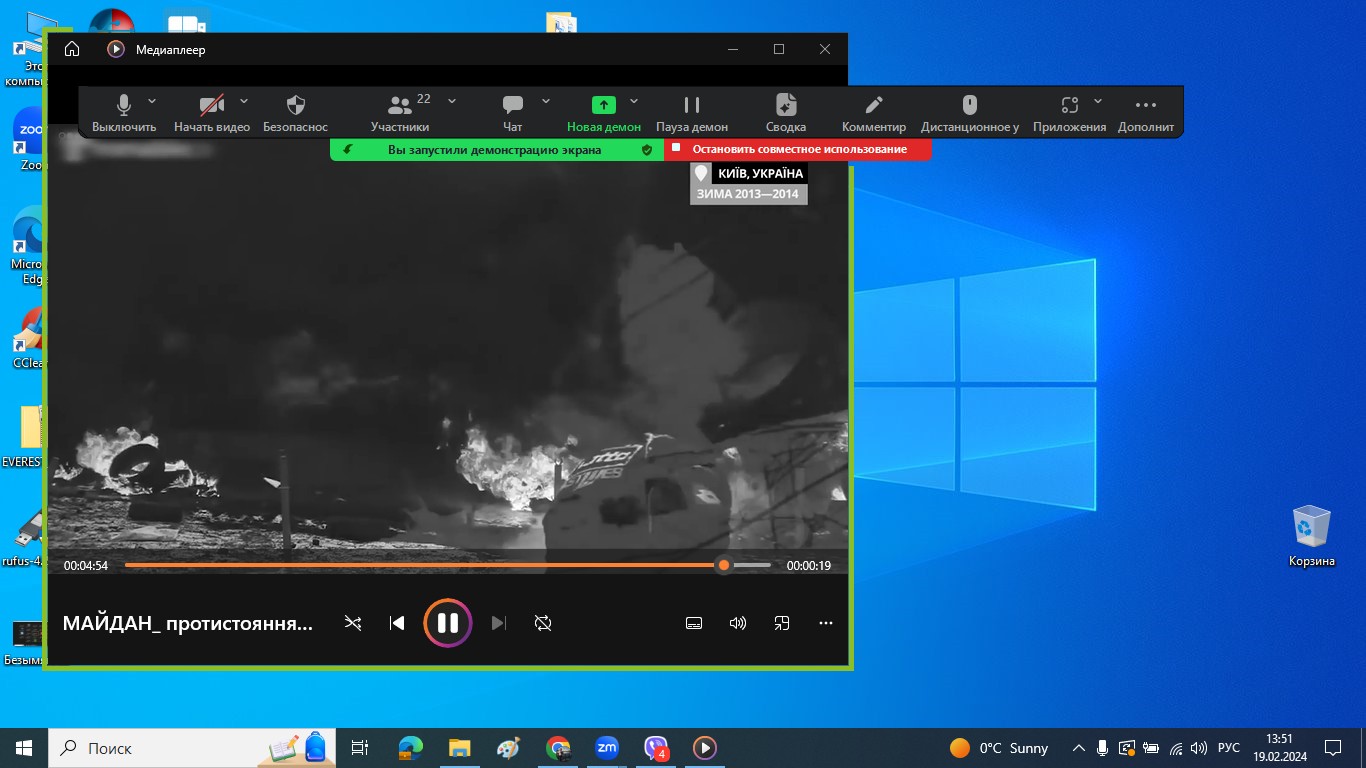
Task: Open Remote control mouse option
Action: 969,106
